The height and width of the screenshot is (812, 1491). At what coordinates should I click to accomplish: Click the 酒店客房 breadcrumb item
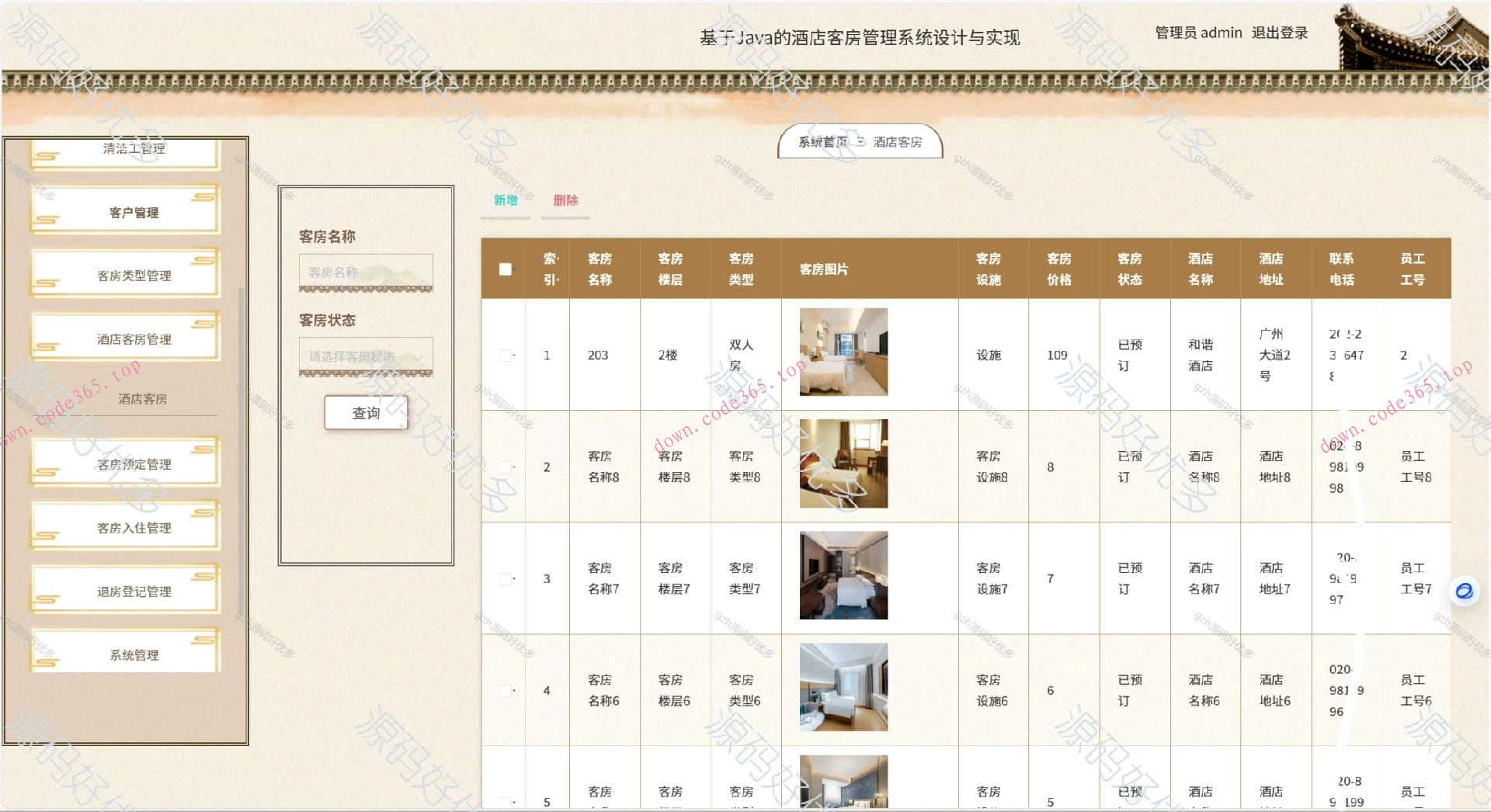click(898, 142)
